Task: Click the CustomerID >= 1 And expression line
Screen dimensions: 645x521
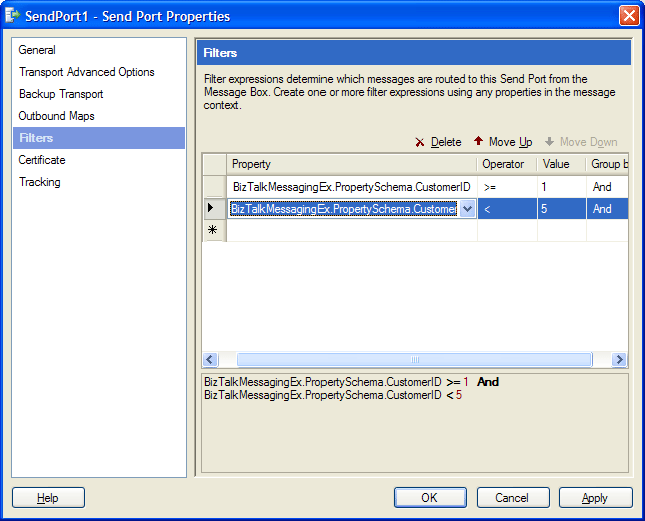Action: click(x=351, y=382)
